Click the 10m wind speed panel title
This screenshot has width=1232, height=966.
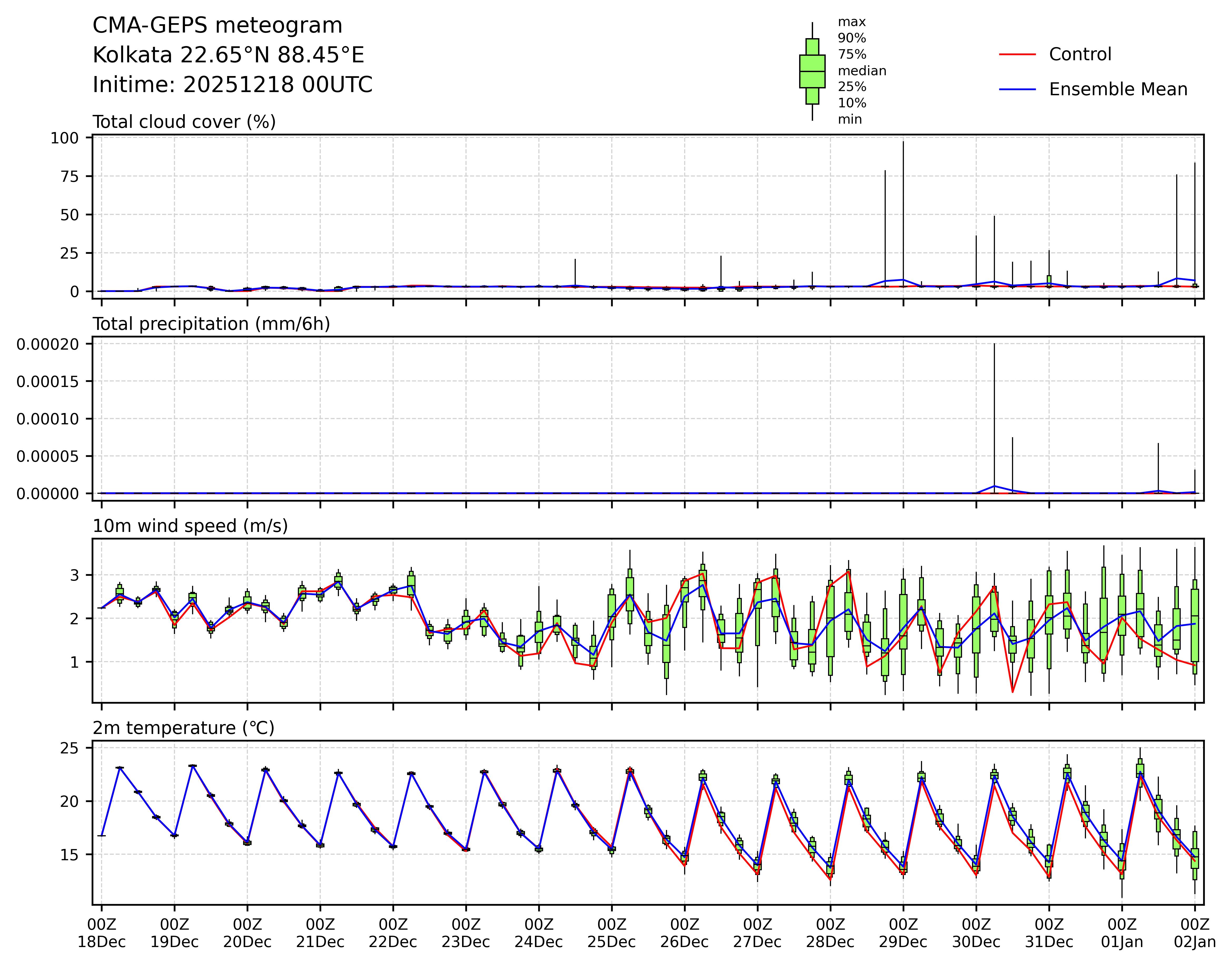click(190, 526)
